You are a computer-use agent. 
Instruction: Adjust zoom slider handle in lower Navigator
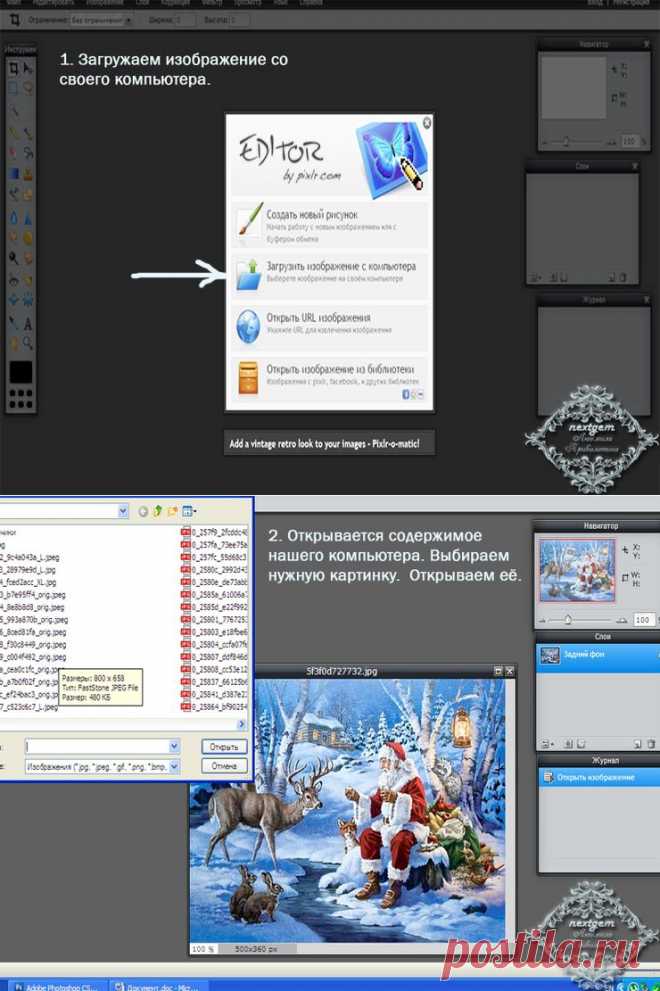[568, 620]
